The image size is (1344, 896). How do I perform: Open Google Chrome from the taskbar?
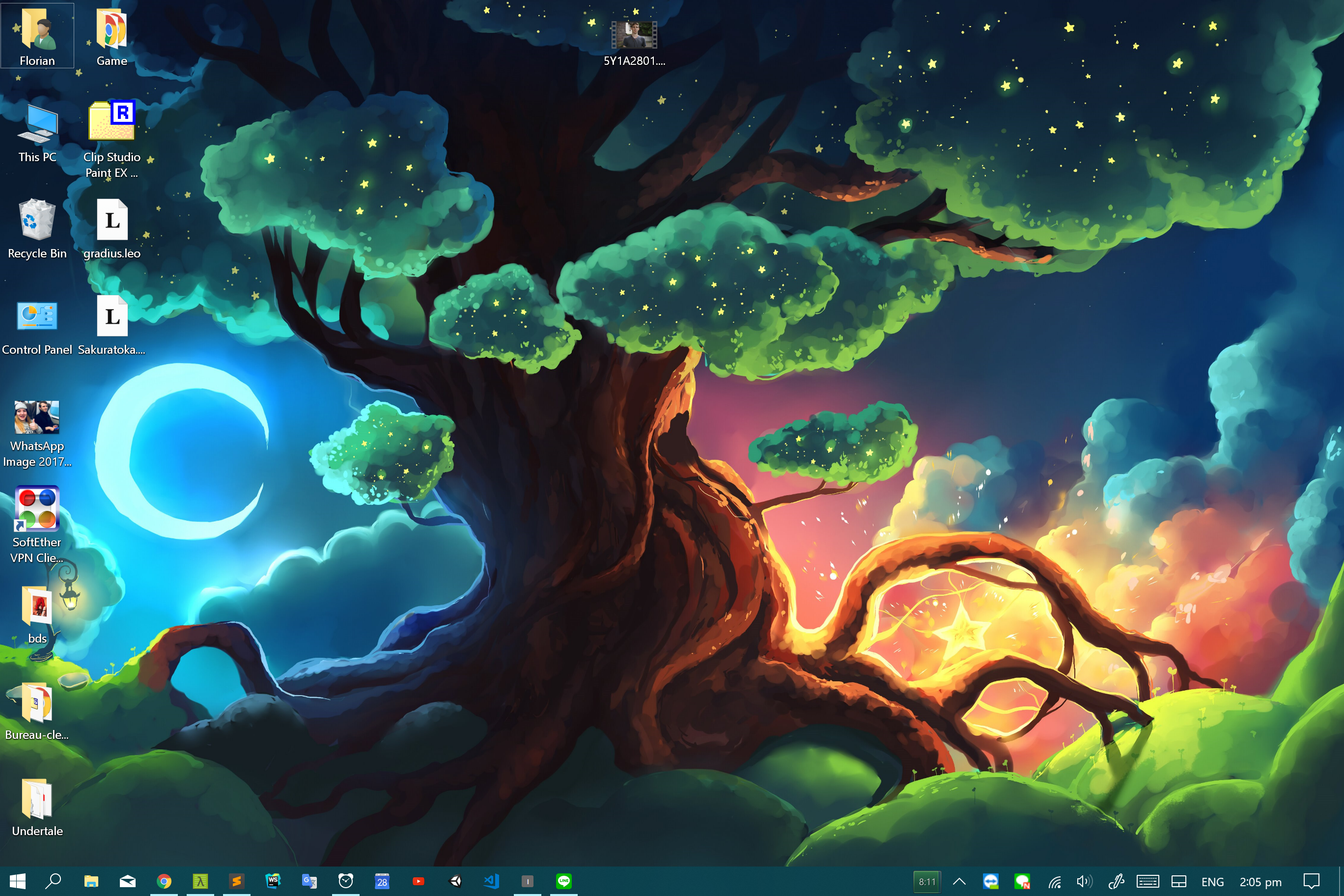point(164,881)
